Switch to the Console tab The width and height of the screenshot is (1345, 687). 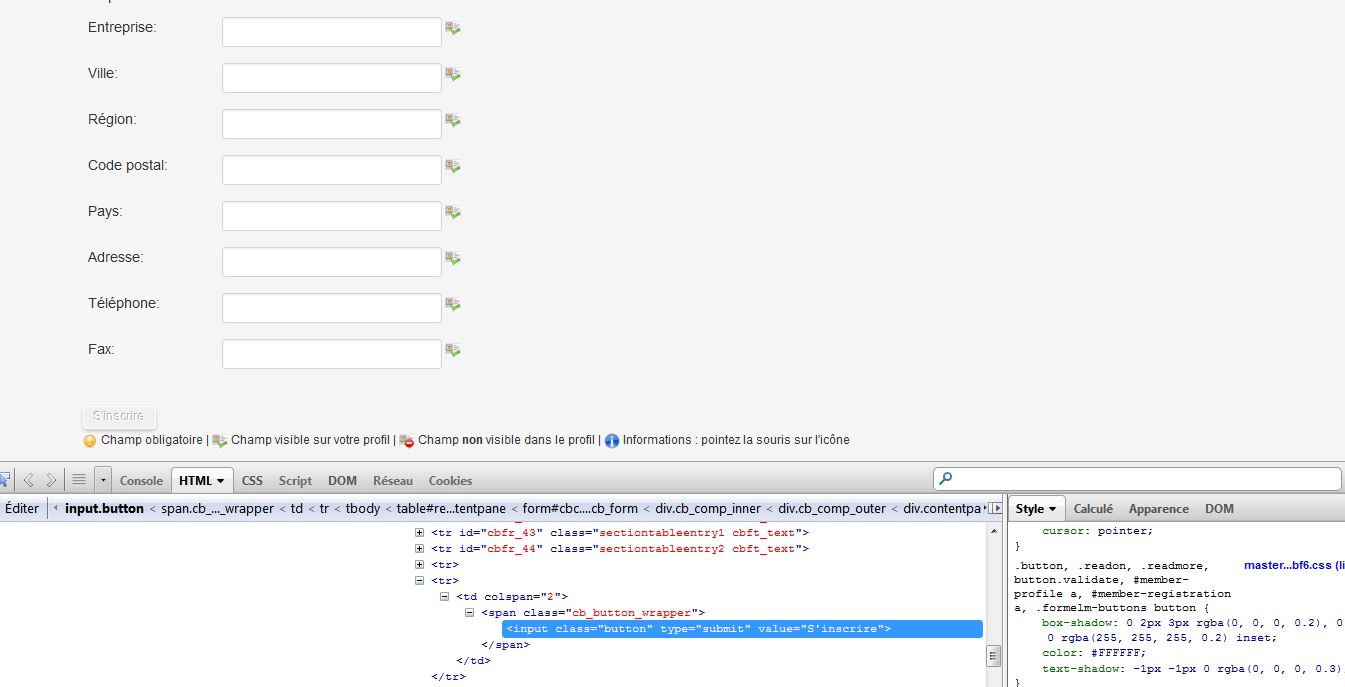pos(141,481)
